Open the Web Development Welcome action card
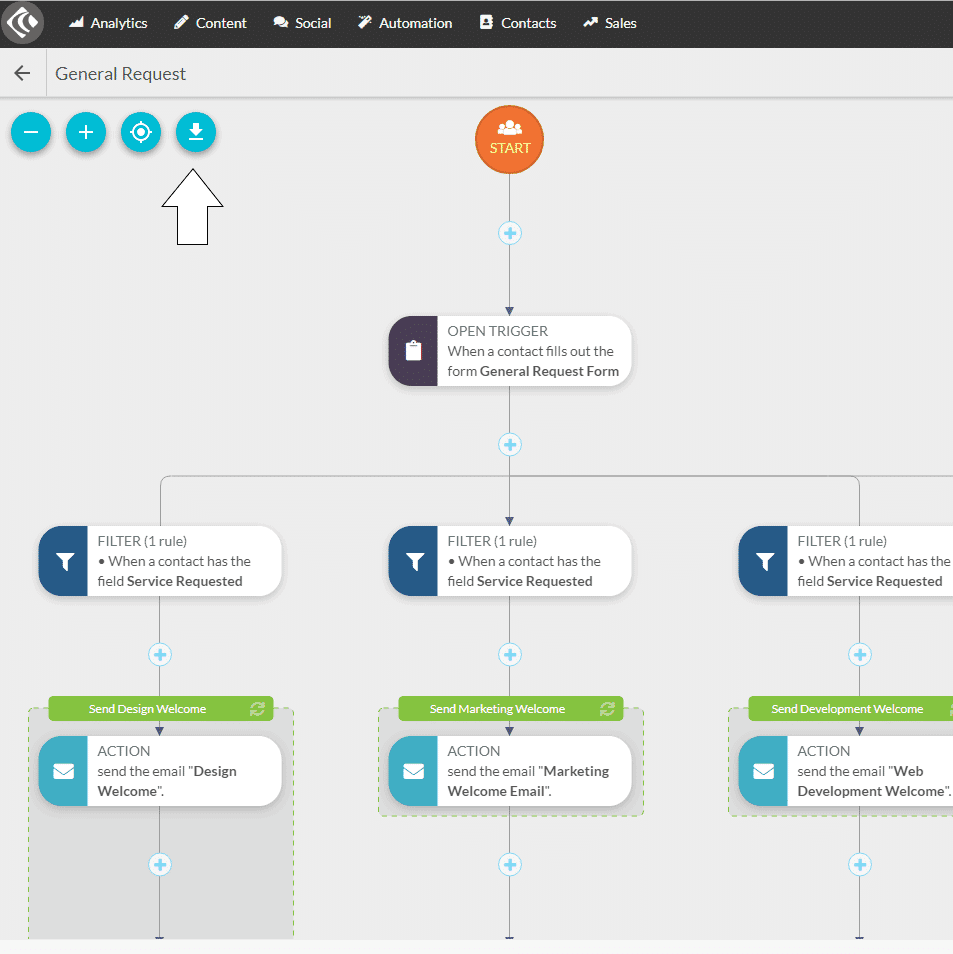 pos(846,771)
